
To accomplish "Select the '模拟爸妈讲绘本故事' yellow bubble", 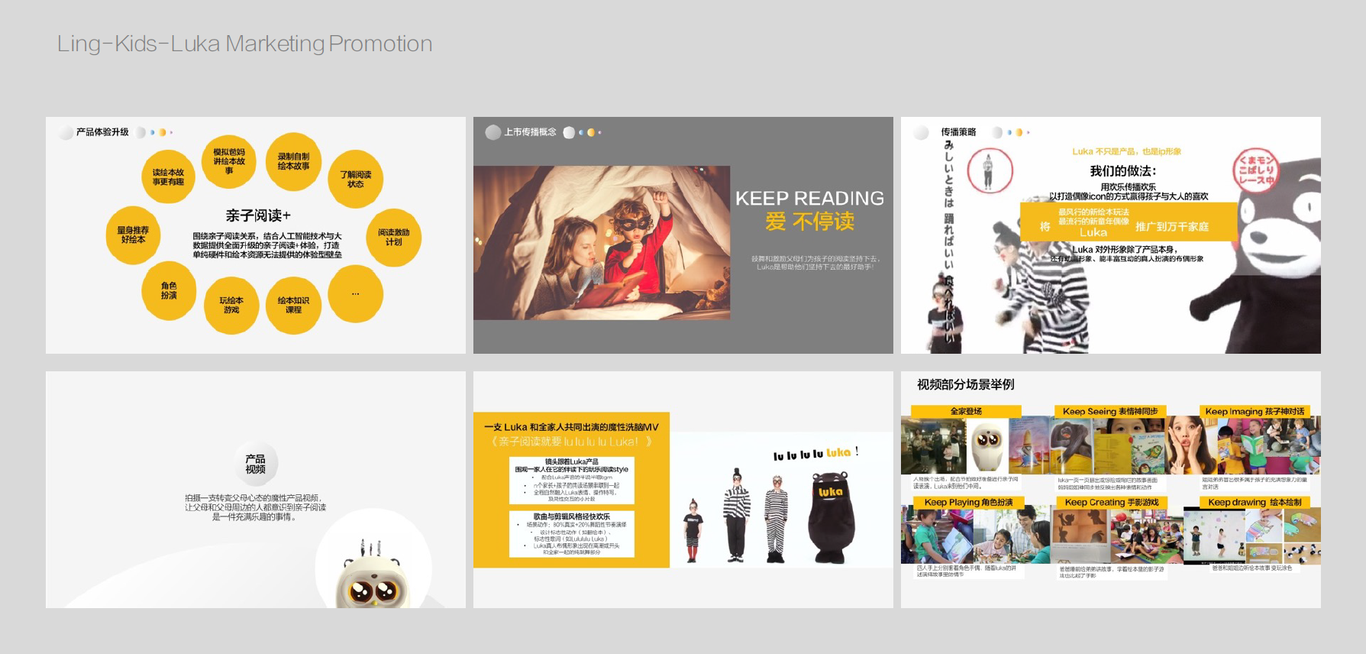I will pos(229,162).
